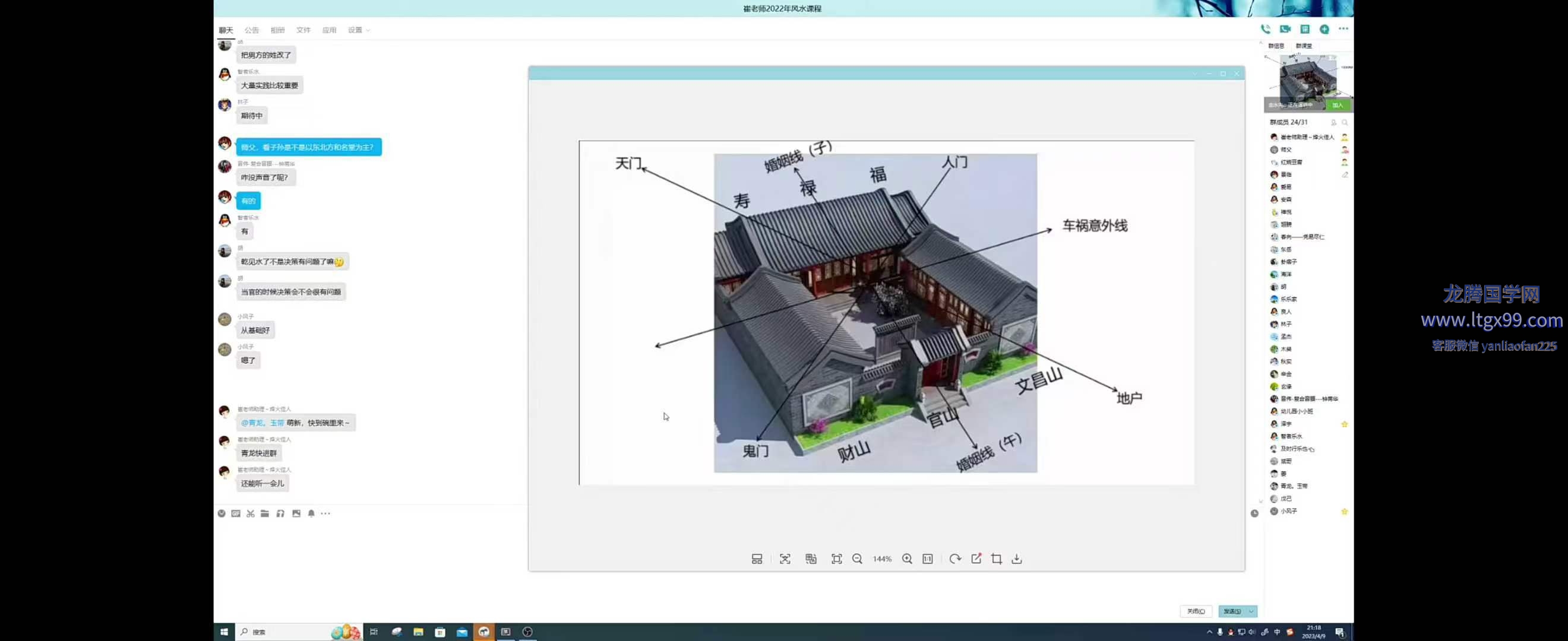Screen dimensions: 1568x641
Task: Click the green 加入 button
Action: tap(1338, 105)
